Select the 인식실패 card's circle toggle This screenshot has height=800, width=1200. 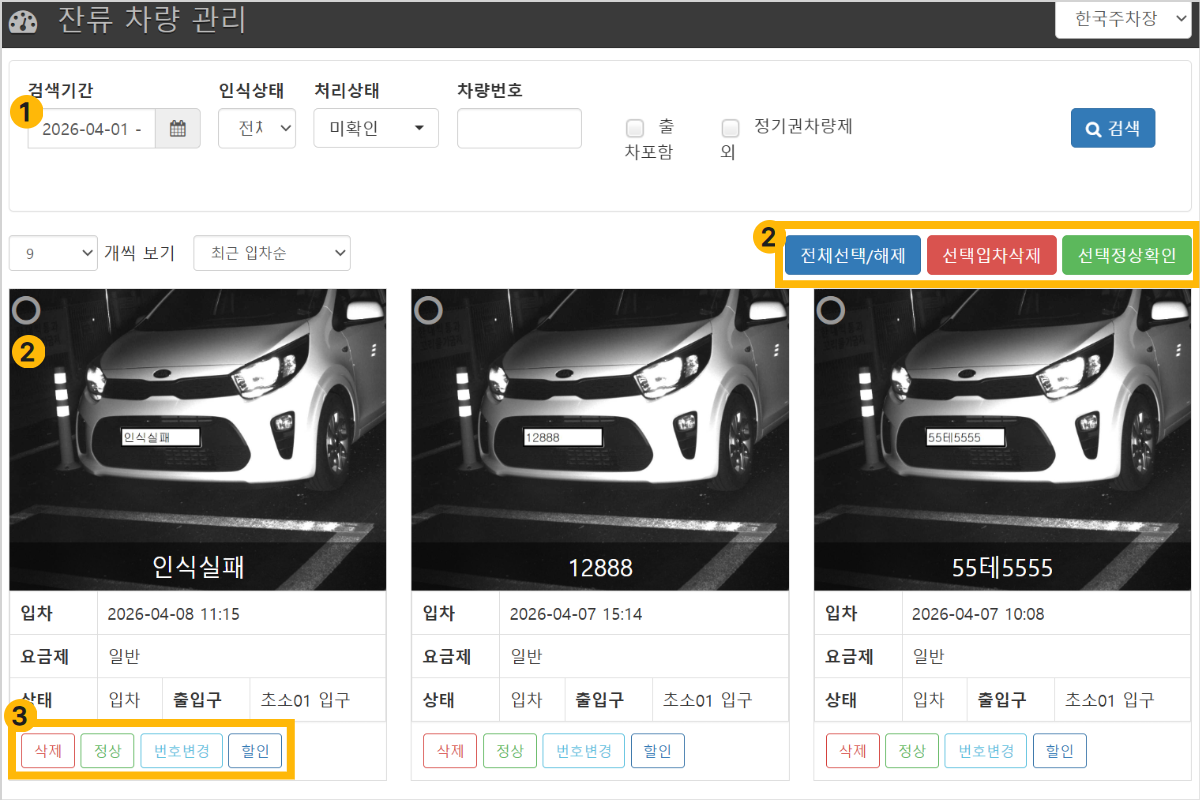[x=27, y=311]
